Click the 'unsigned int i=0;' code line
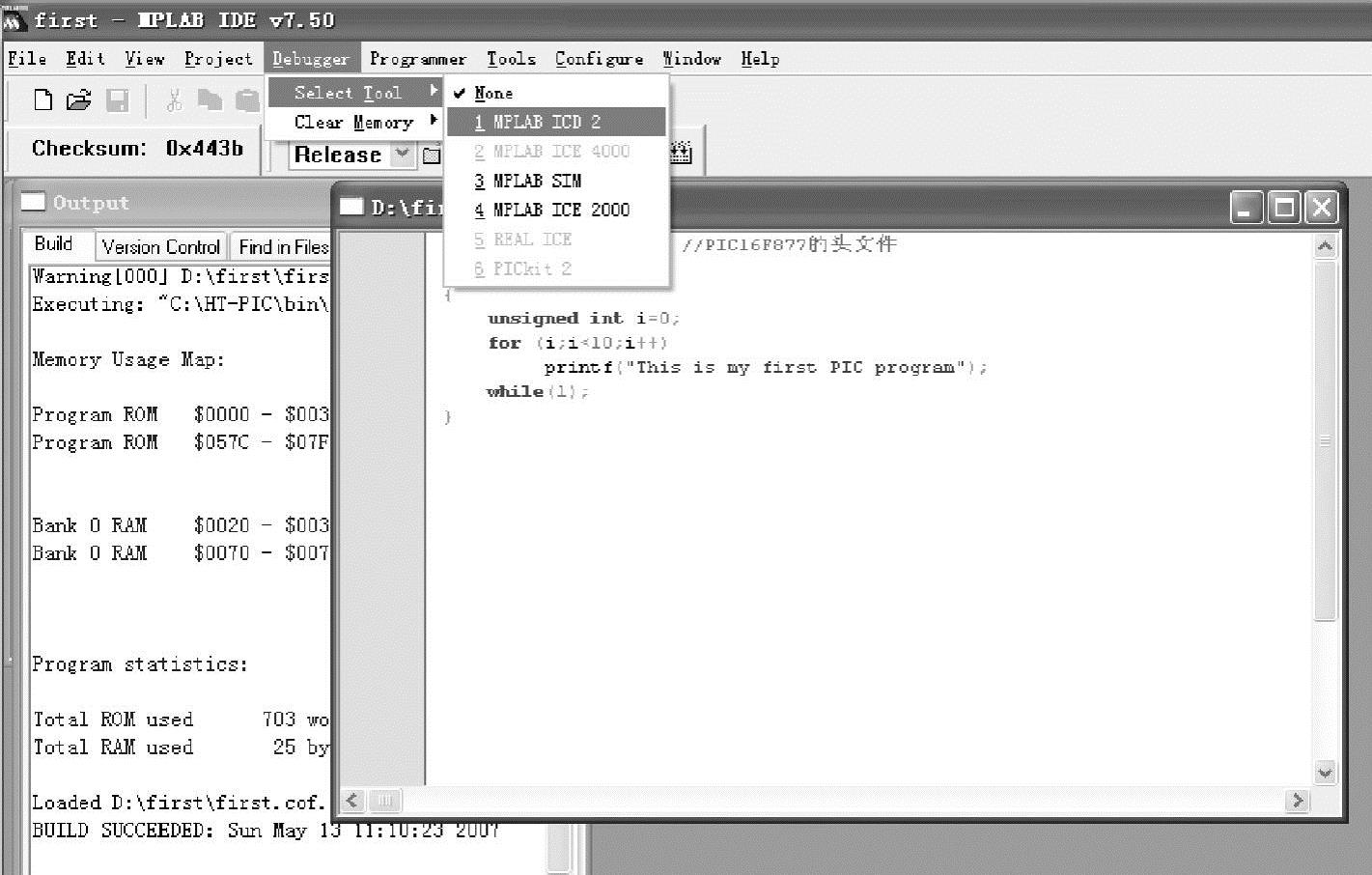 point(583,318)
